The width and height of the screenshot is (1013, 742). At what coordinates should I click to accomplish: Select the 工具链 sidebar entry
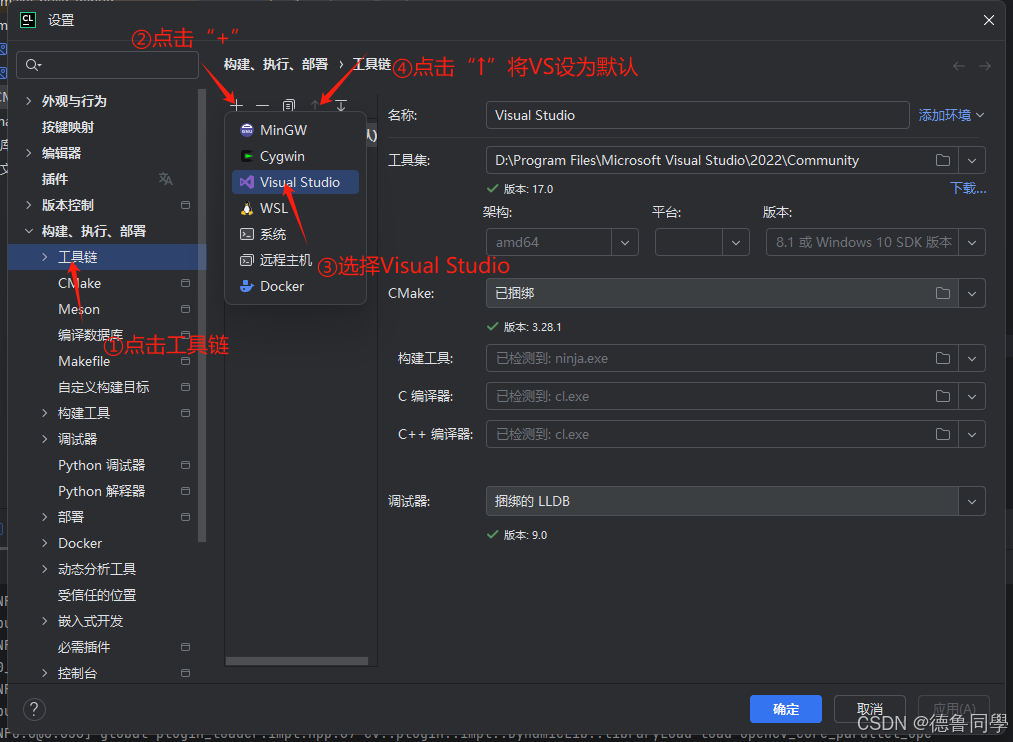coord(80,257)
